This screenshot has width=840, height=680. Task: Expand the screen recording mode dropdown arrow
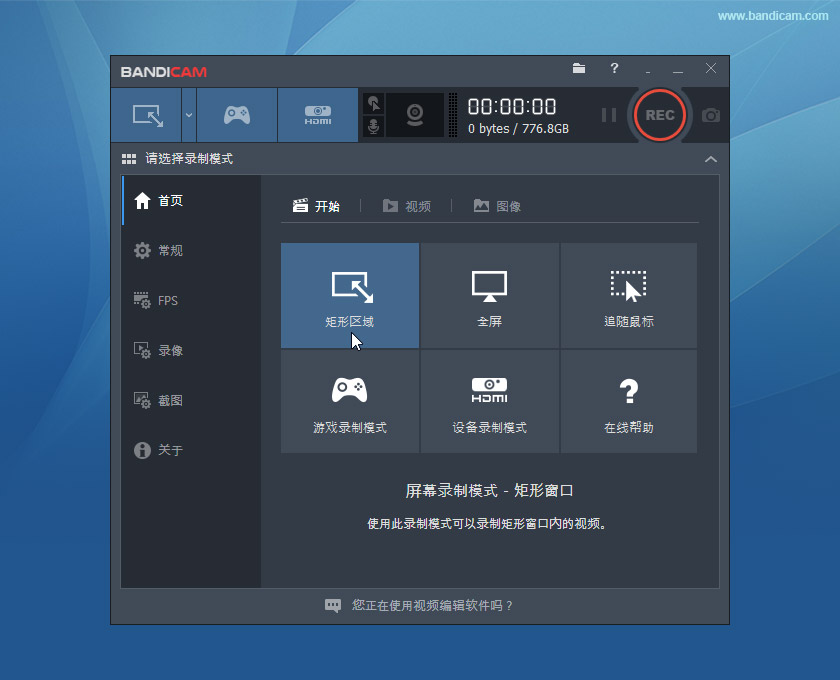188,114
